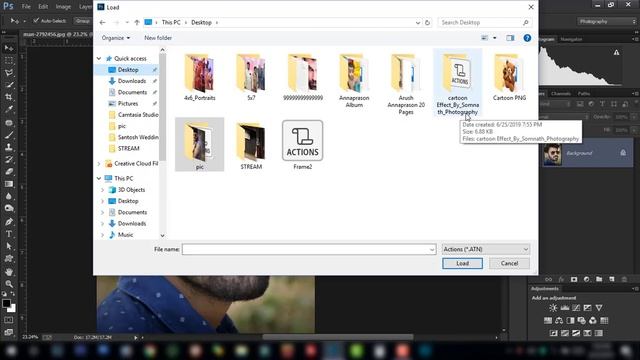Click the Create new group folder icon
This screenshot has height=360, width=640.
pyautogui.click(x=599, y=279)
